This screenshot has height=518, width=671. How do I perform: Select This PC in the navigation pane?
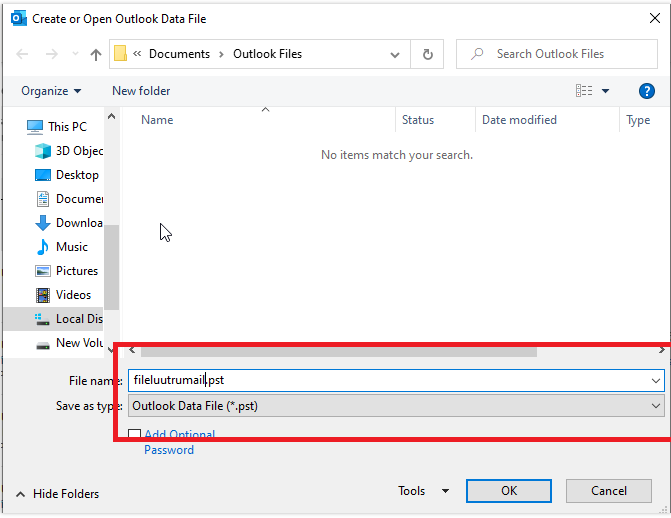[x=67, y=127]
